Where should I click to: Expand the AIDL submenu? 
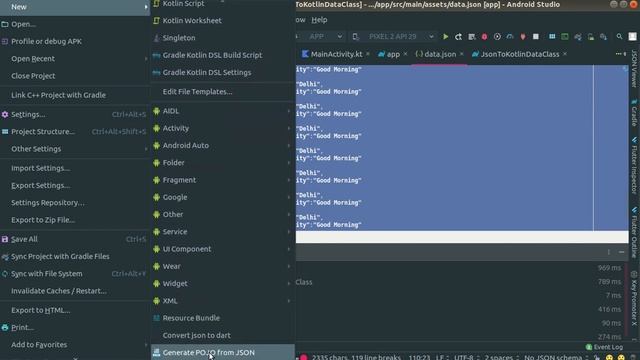(222, 111)
